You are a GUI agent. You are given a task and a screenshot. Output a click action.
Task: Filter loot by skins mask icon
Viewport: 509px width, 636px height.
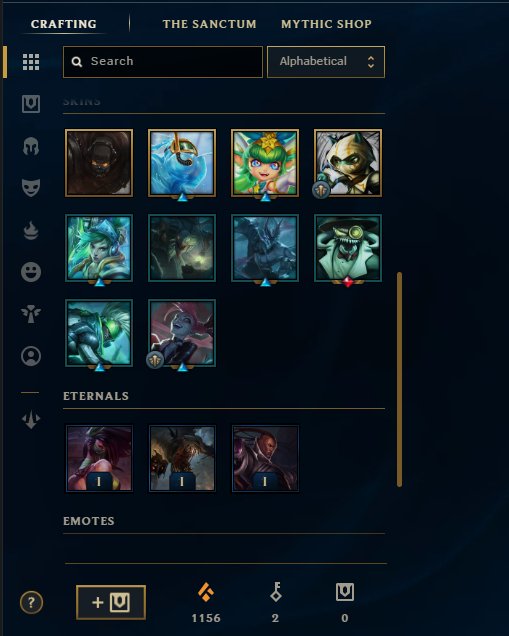31,188
